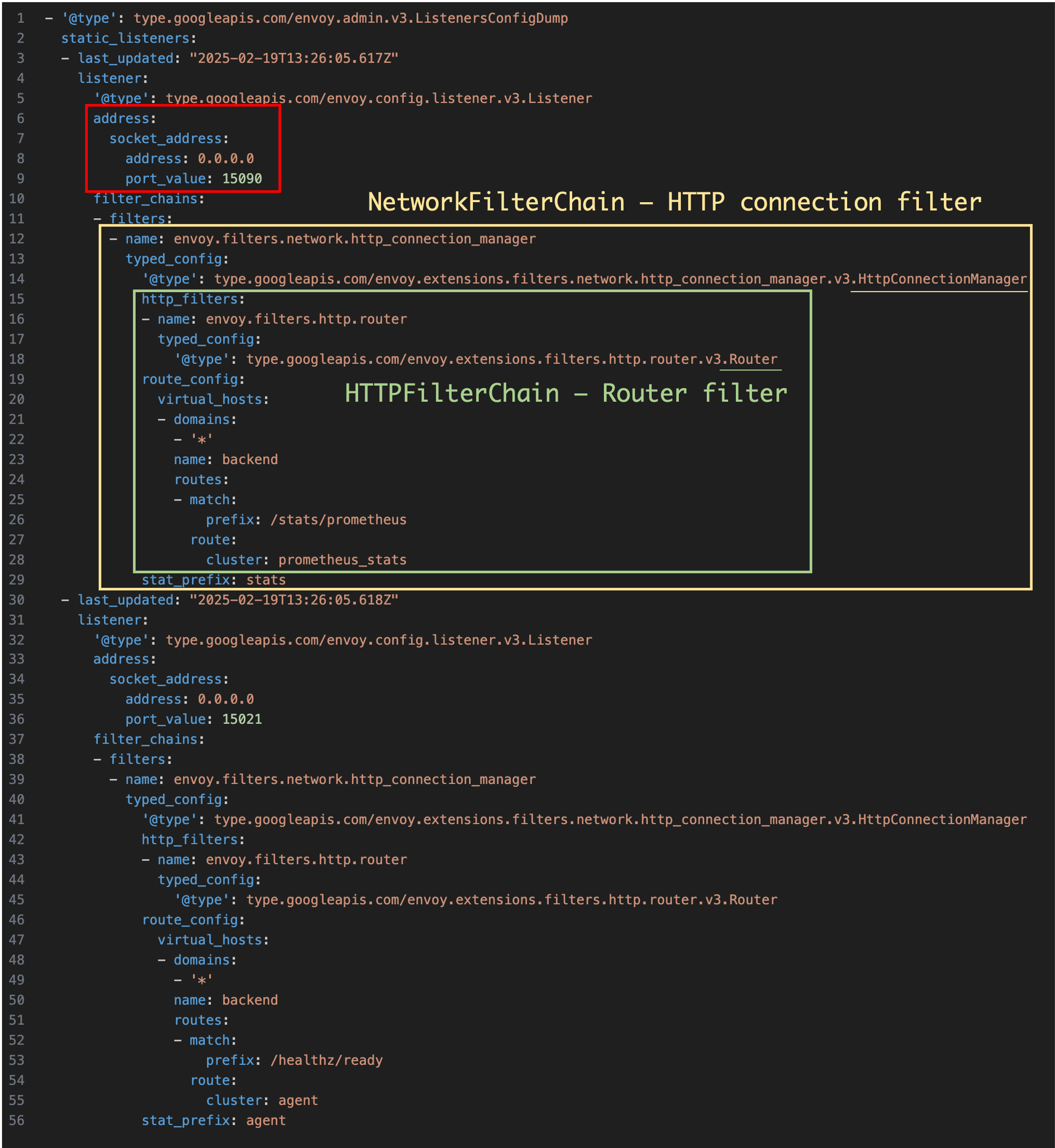Select the route key on line 54
Screen dimensions: 1055x1148
(209, 1080)
